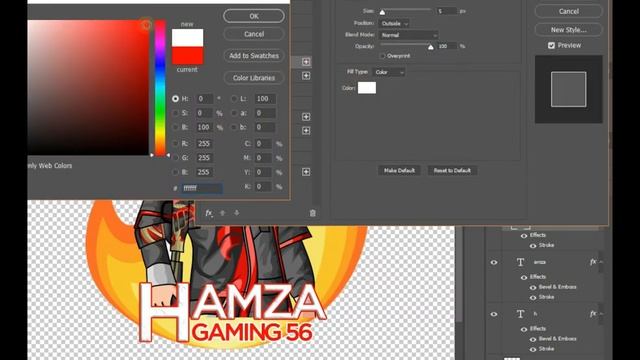Hide Stroke effect on h layer
The width and height of the screenshot is (640, 360).
tap(533, 349)
